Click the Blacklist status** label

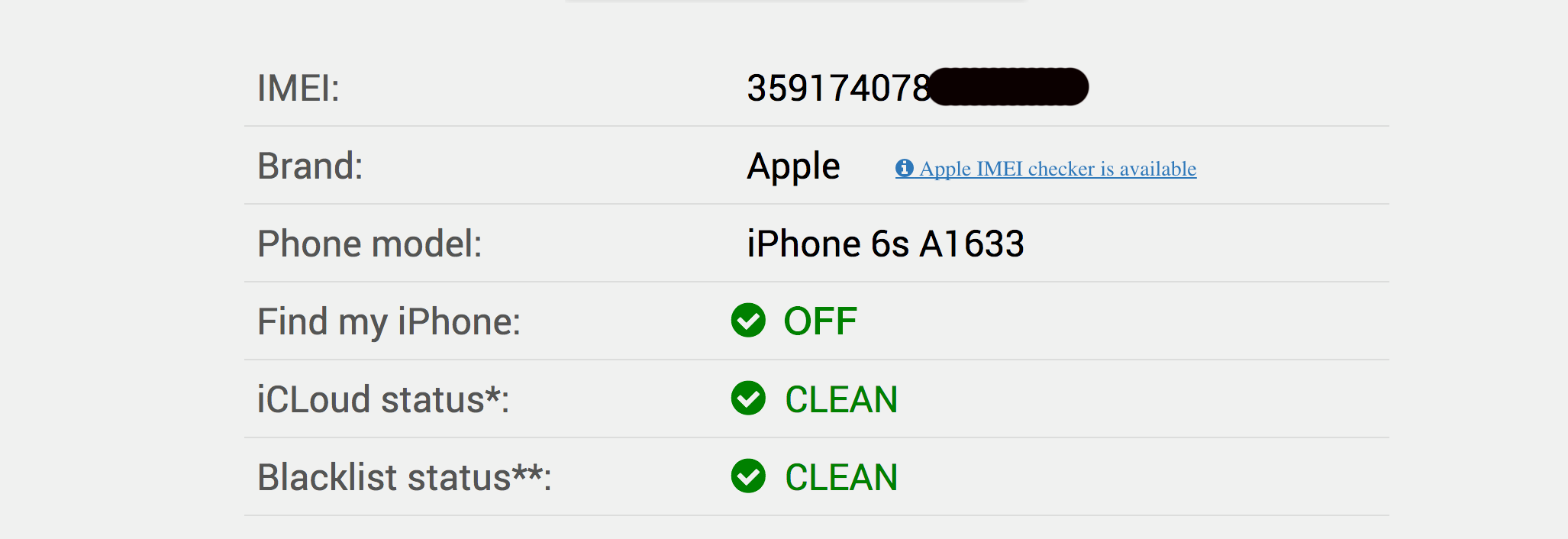tap(405, 477)
